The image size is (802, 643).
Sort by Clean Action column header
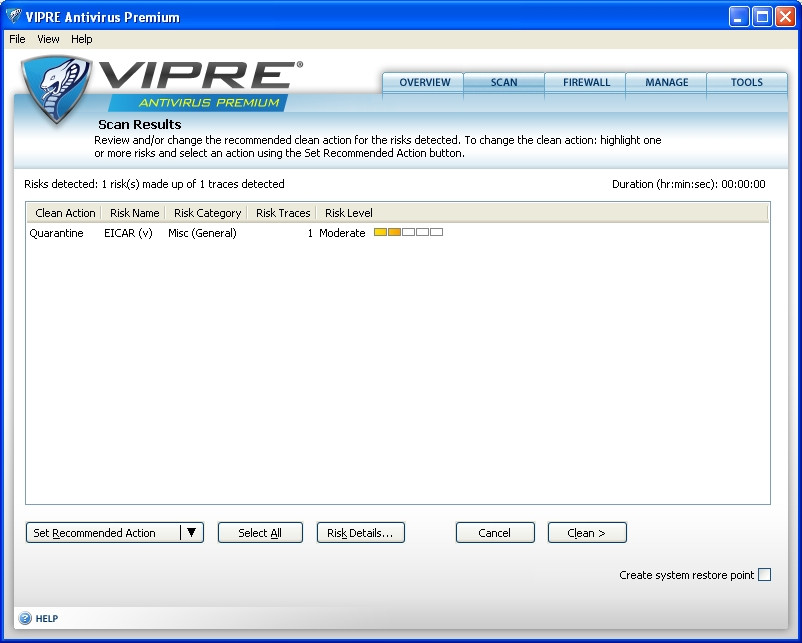[65, 213]
